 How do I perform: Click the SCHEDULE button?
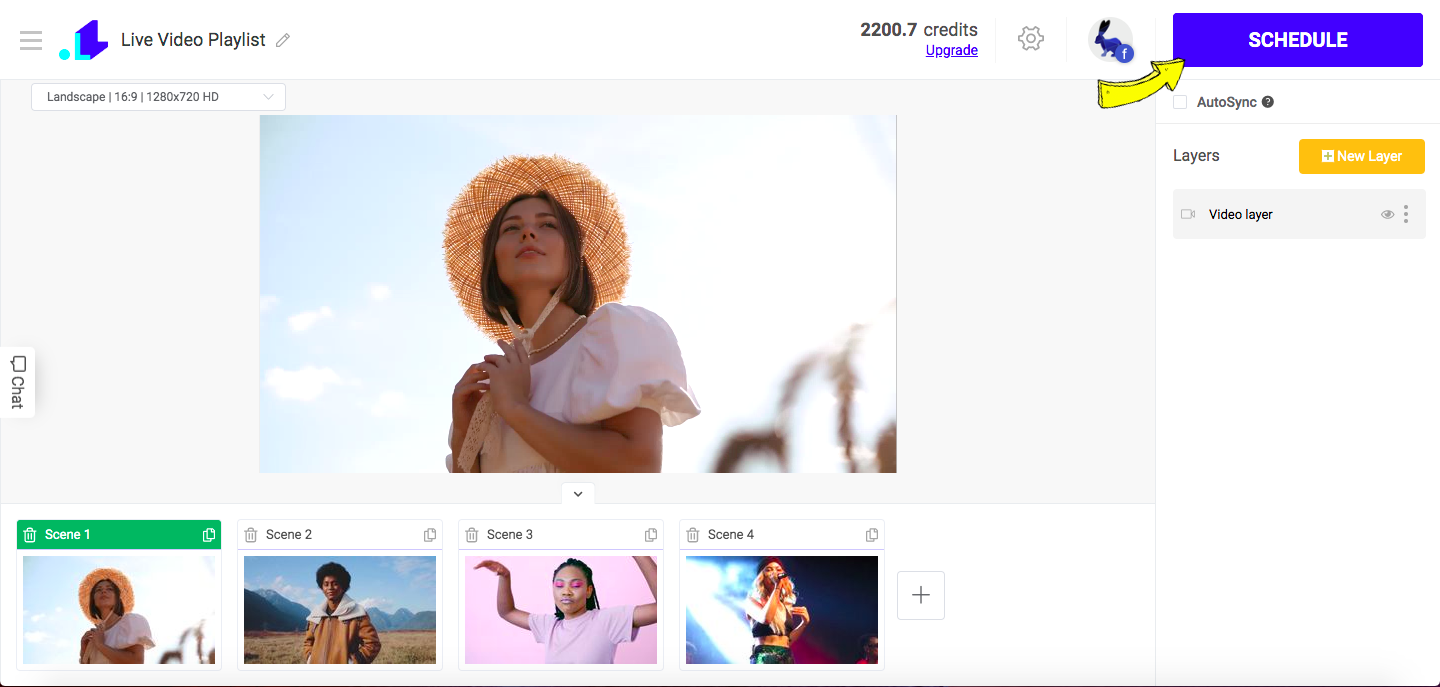(1297, 39)
